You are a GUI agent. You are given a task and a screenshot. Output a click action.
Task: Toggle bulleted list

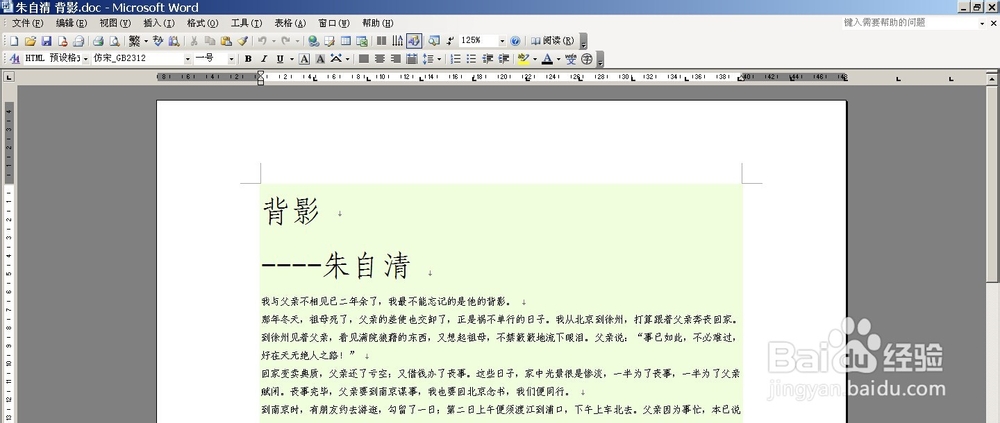(x=471, y=59)
